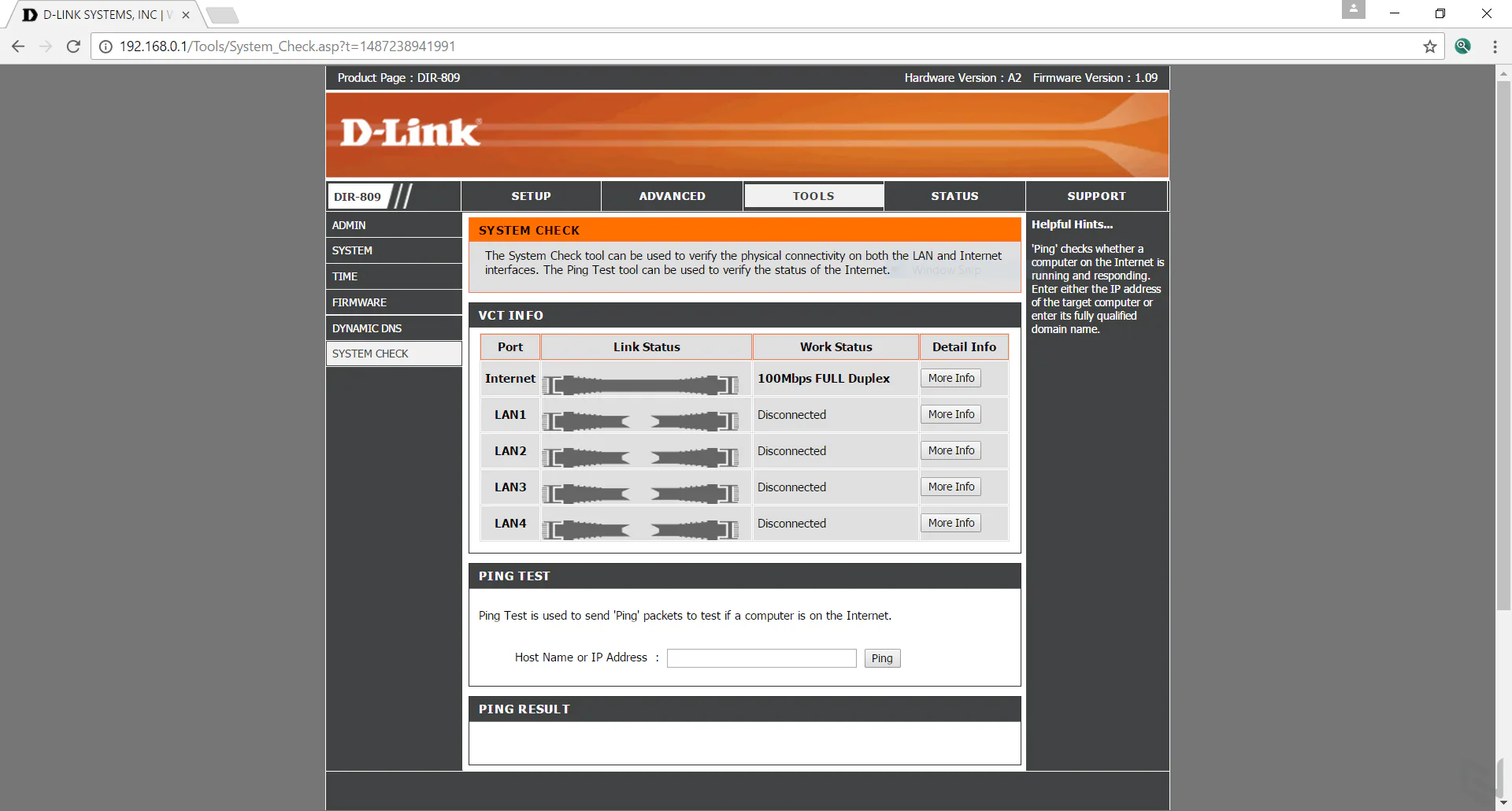Bookmark this page with the star icon

[x=1430, y=46]
